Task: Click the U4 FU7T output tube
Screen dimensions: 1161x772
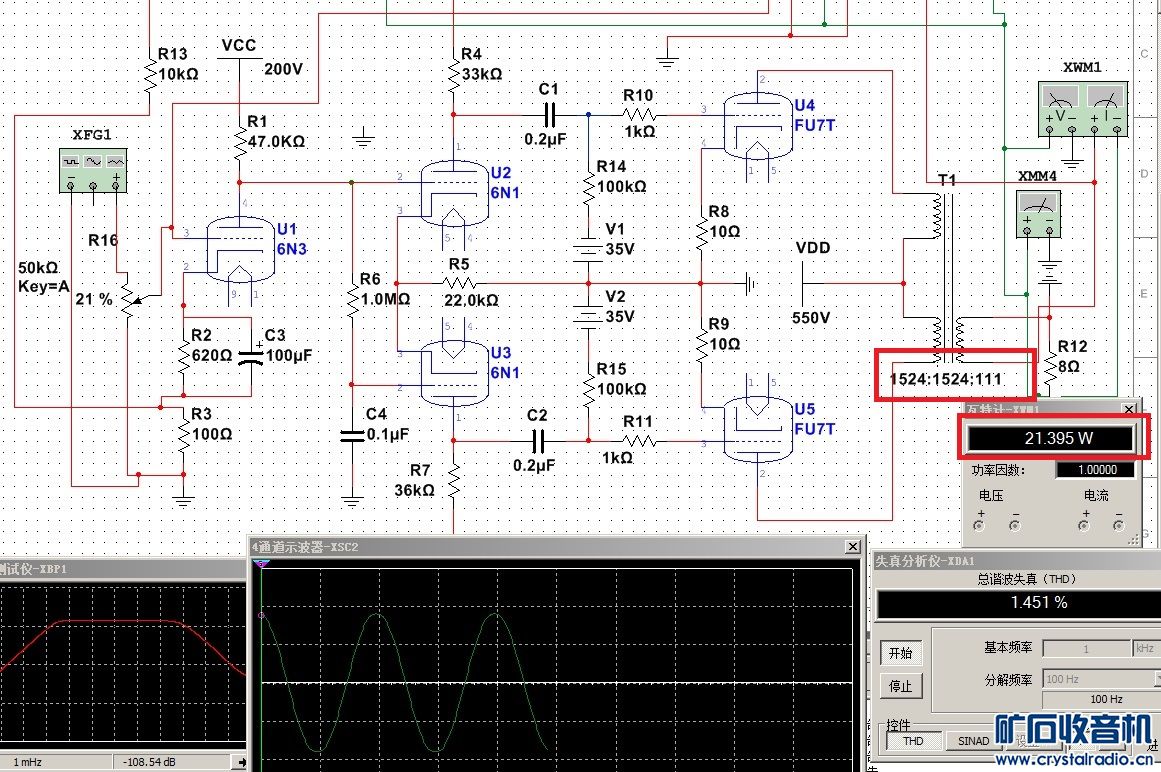Action: coord(755,125)
